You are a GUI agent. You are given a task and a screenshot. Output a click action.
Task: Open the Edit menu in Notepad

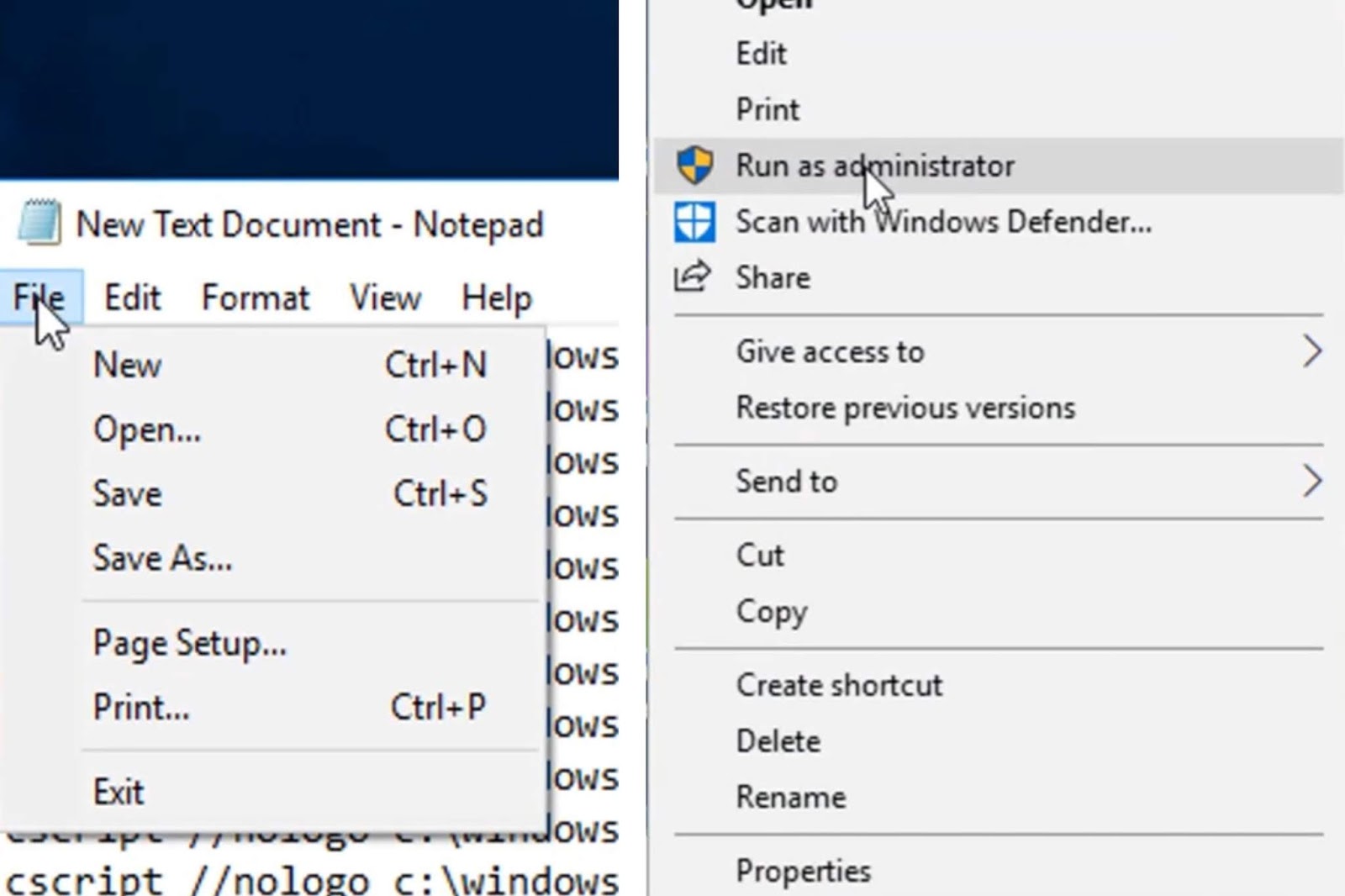(x=132, y=298)
